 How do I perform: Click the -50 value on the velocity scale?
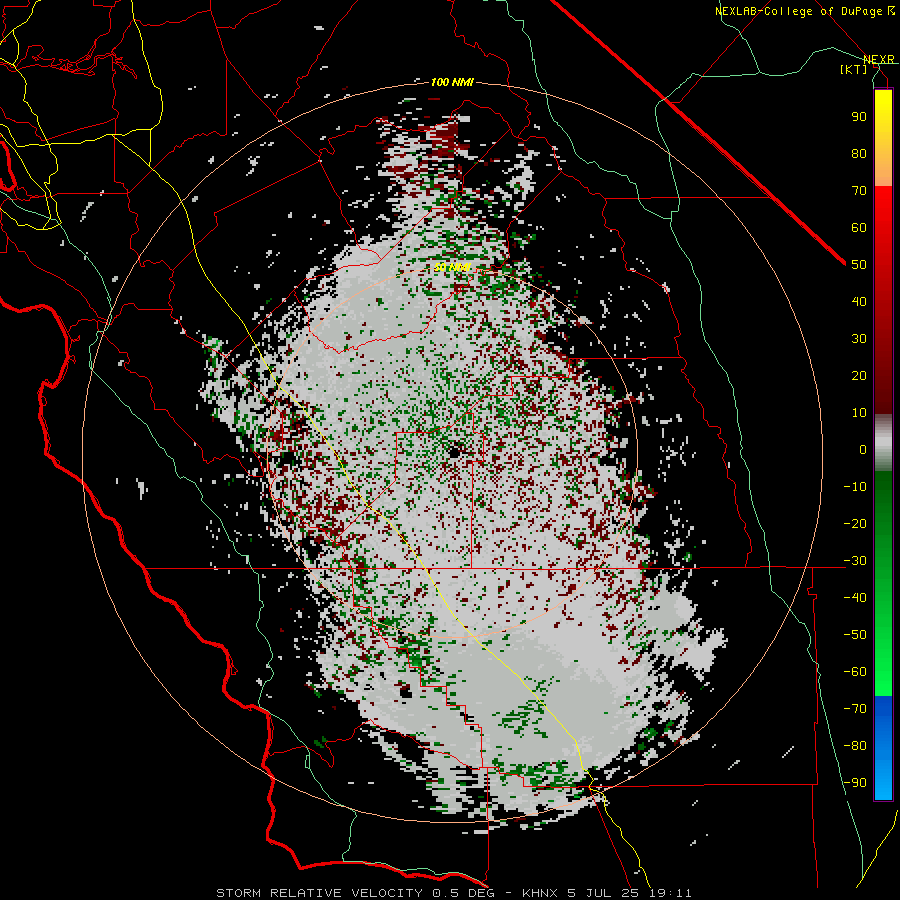click(x=855, y=634)
